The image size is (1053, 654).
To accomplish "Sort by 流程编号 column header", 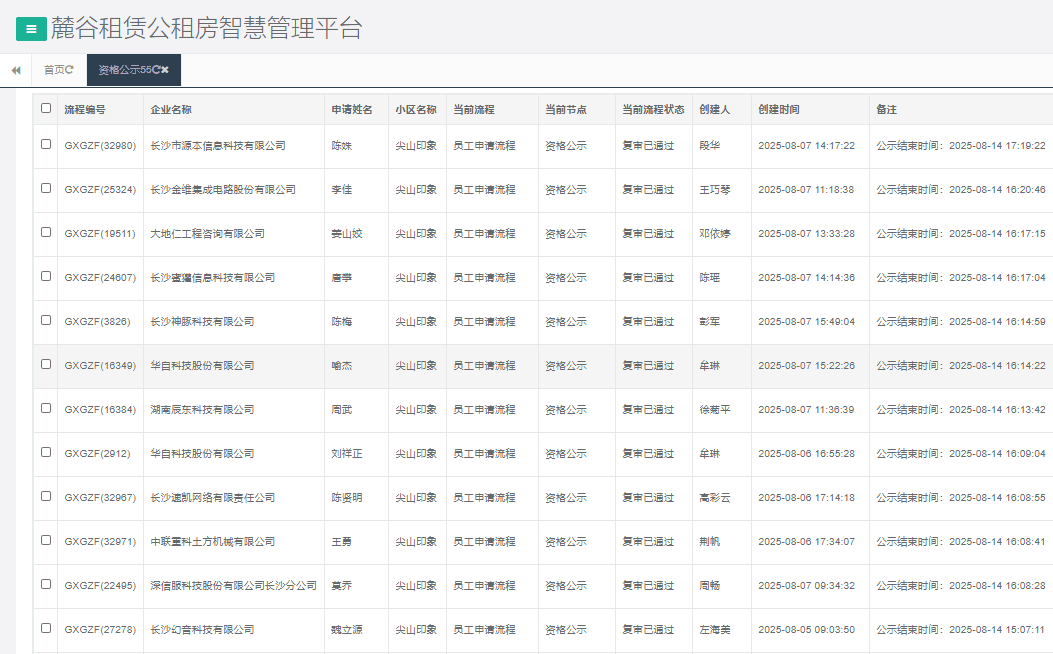I will (x=85, y=109).
